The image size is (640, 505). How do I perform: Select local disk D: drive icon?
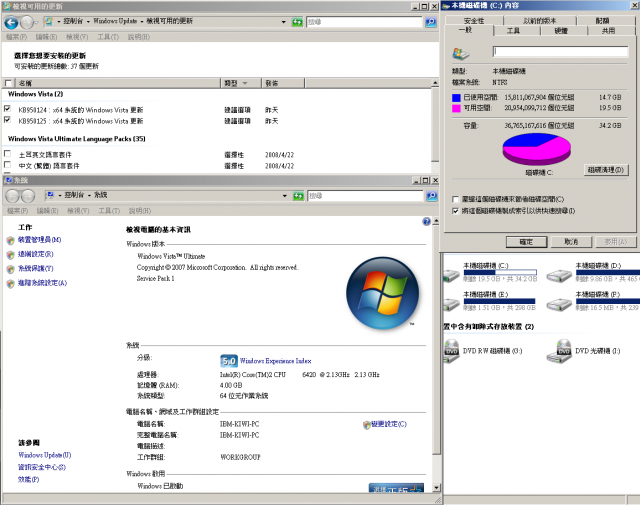coord(559,276)
